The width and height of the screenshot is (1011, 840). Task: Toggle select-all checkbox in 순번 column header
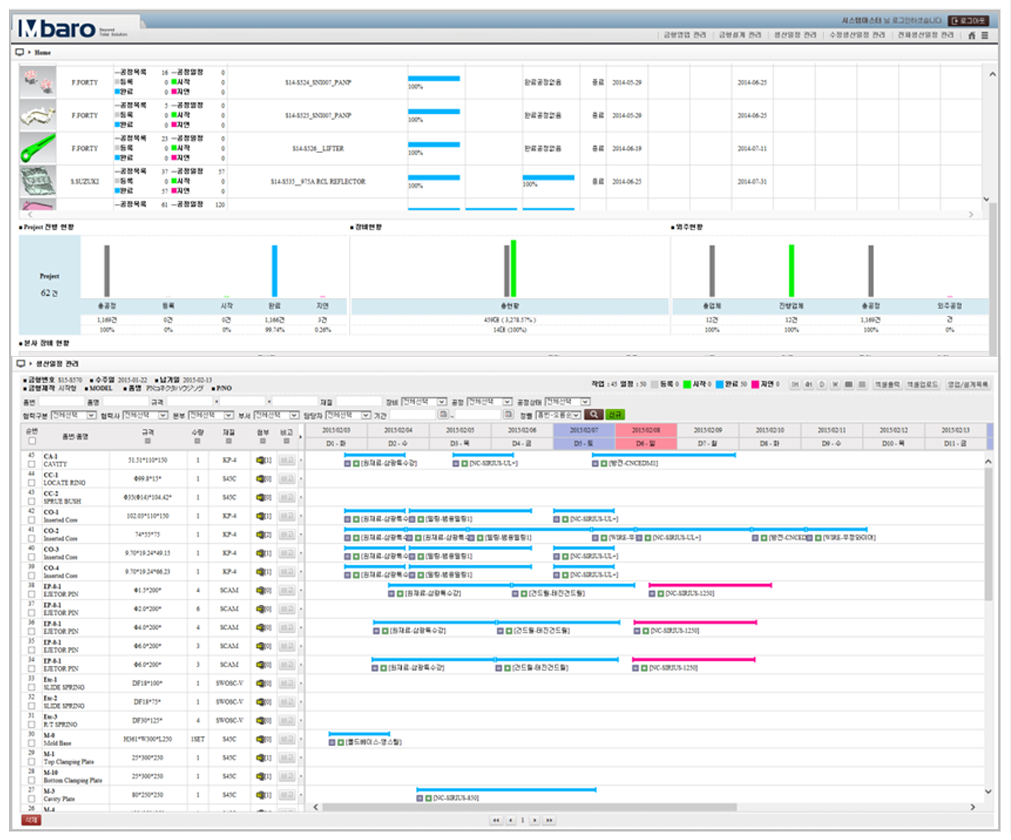[x=31, y=440]
